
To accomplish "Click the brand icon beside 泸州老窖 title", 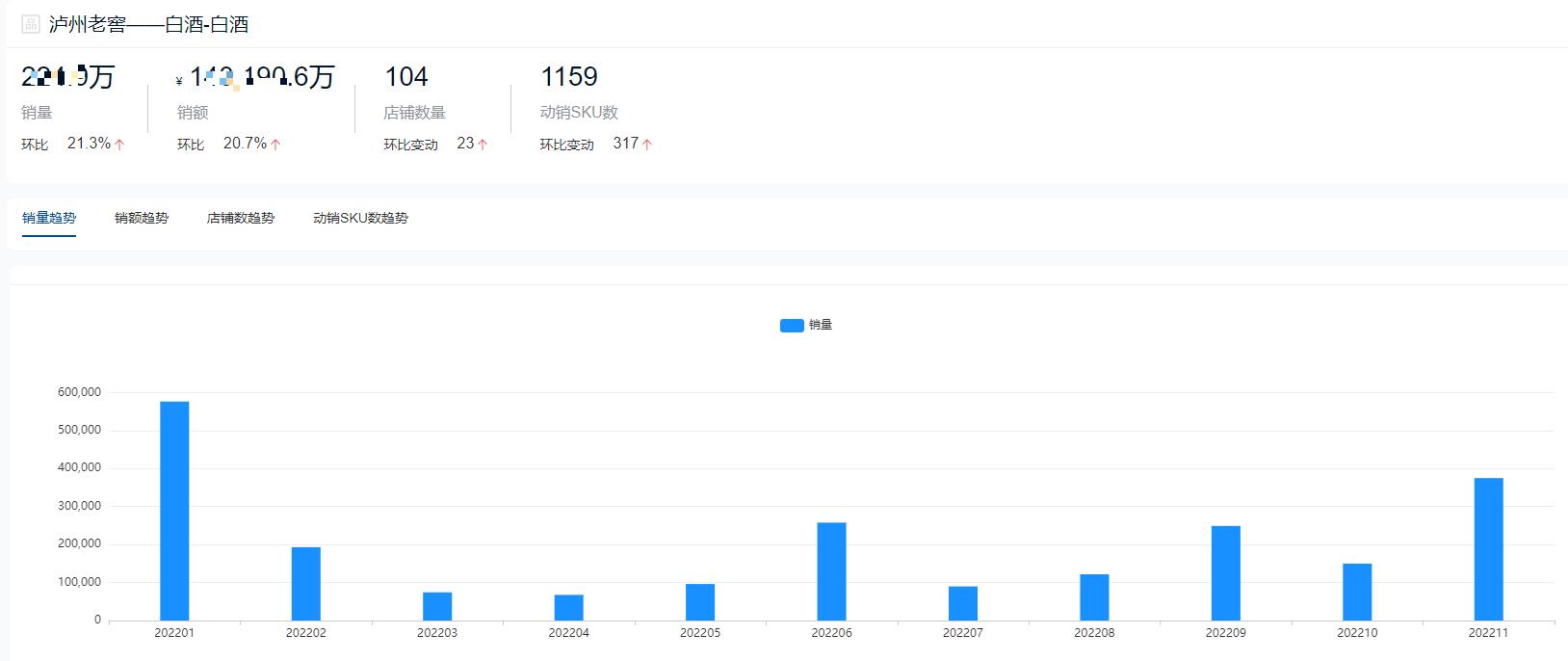I will point(31,24).
